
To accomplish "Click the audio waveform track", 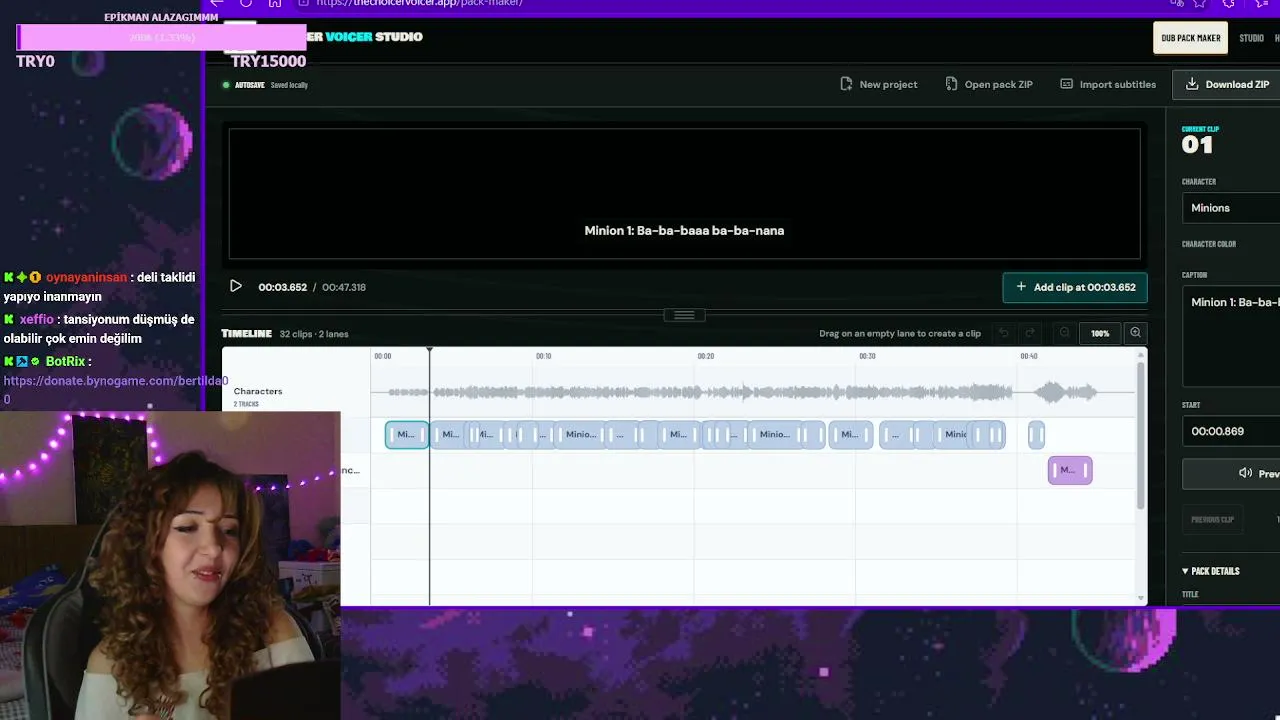I will tap(752, 392).
